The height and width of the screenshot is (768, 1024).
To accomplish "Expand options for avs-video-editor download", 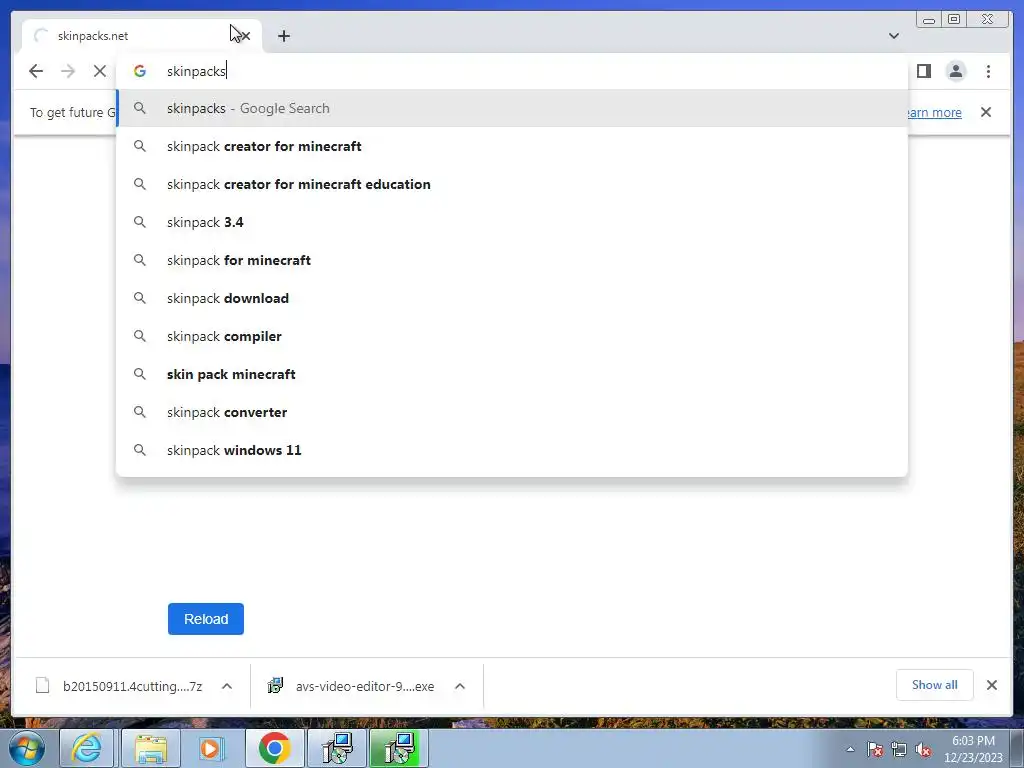I will click(x=460, y=686).
